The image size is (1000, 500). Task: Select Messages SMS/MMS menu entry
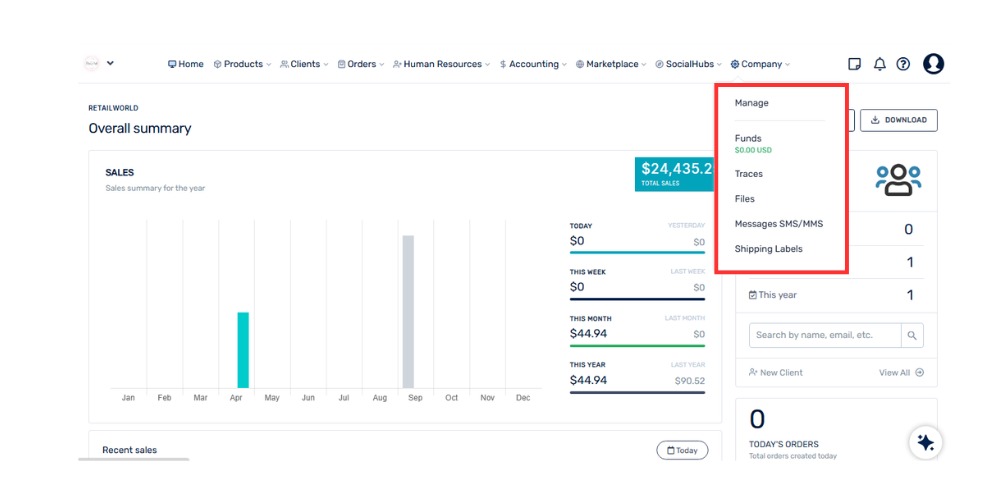pyautogui.click(x=778, y=224)
